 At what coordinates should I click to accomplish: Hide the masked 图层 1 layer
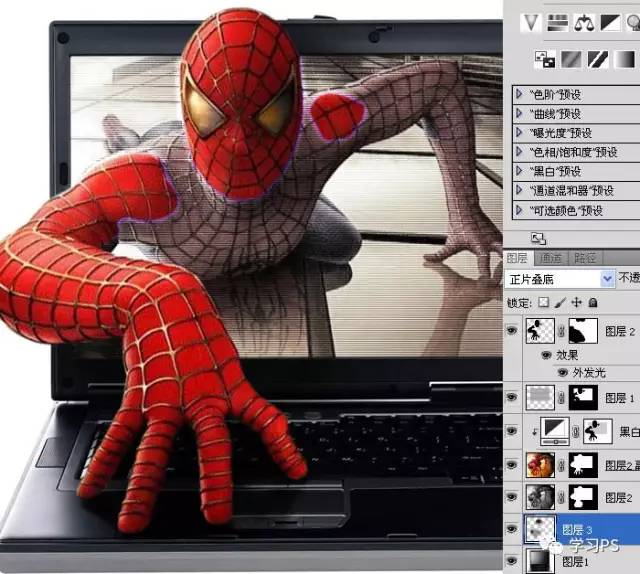(x=513, y=398)
